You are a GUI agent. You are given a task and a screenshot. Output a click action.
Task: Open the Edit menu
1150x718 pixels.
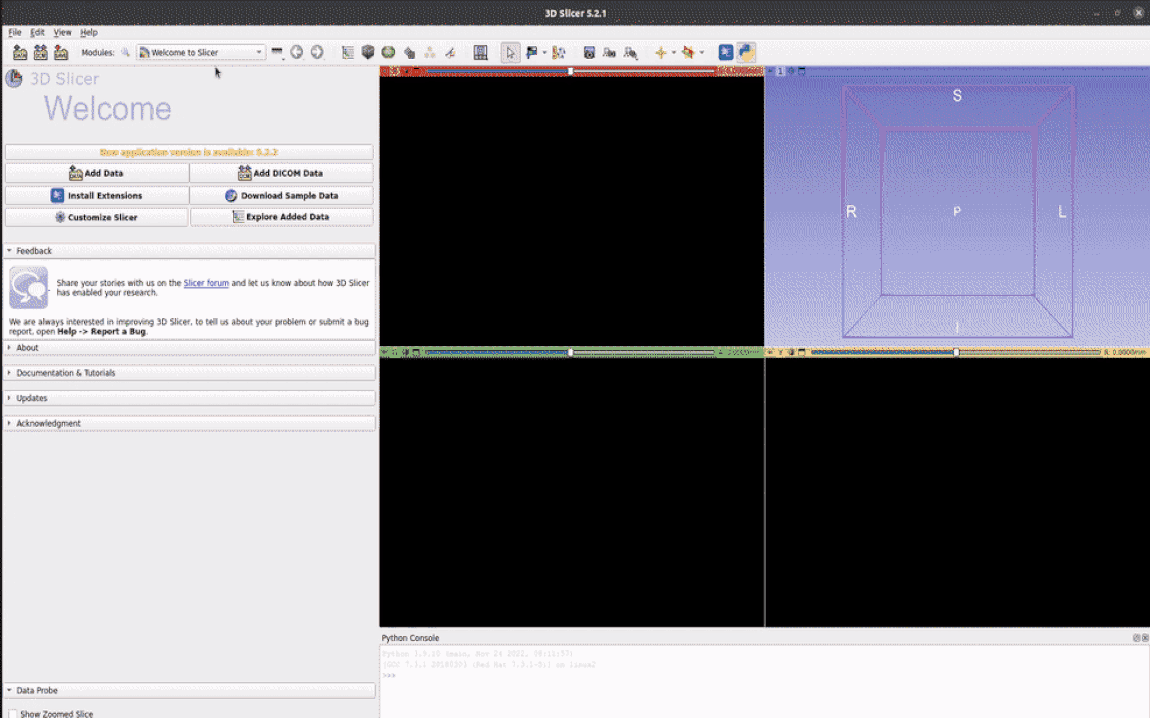pyautogui.click(x=37, y=32)
